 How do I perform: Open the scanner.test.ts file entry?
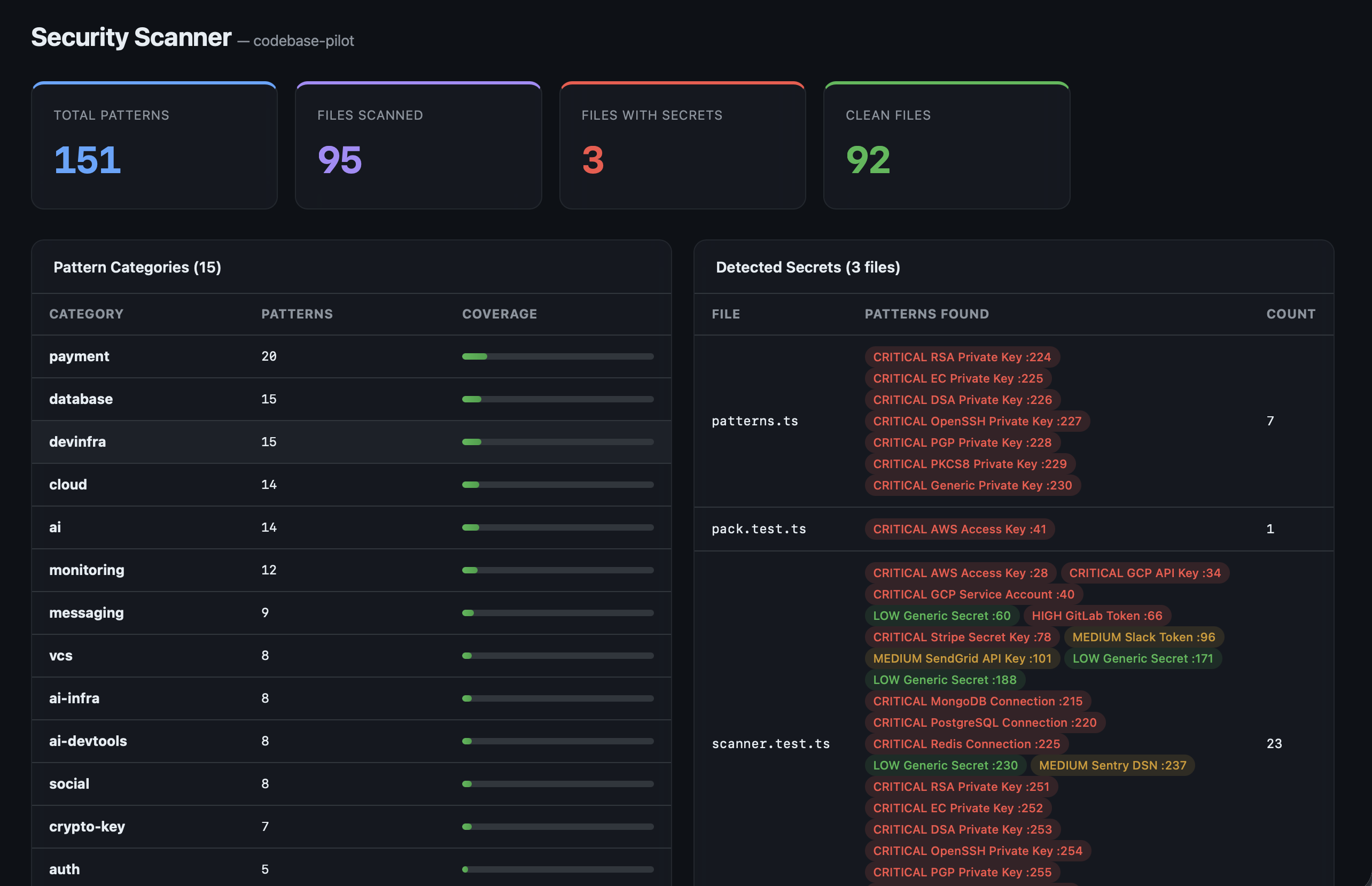point(770,744)
